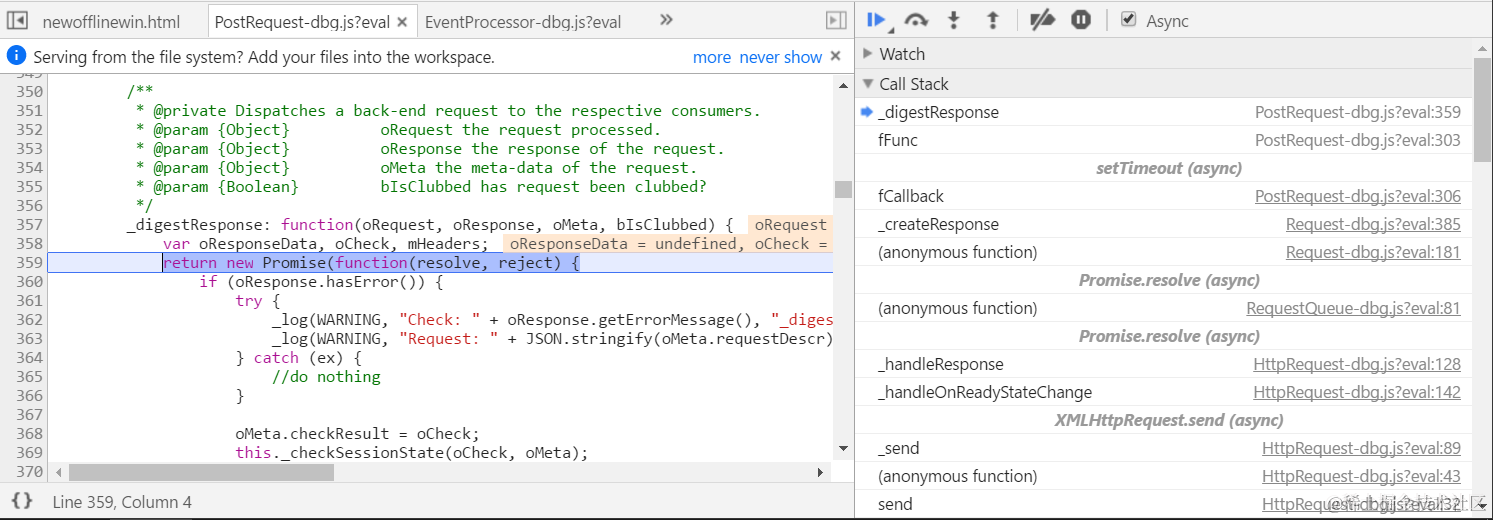The width and height of the screenshot is (1493, 520).
Task: Toggle the file navigator sidebar icon
Action: click(x=16, y=20)
